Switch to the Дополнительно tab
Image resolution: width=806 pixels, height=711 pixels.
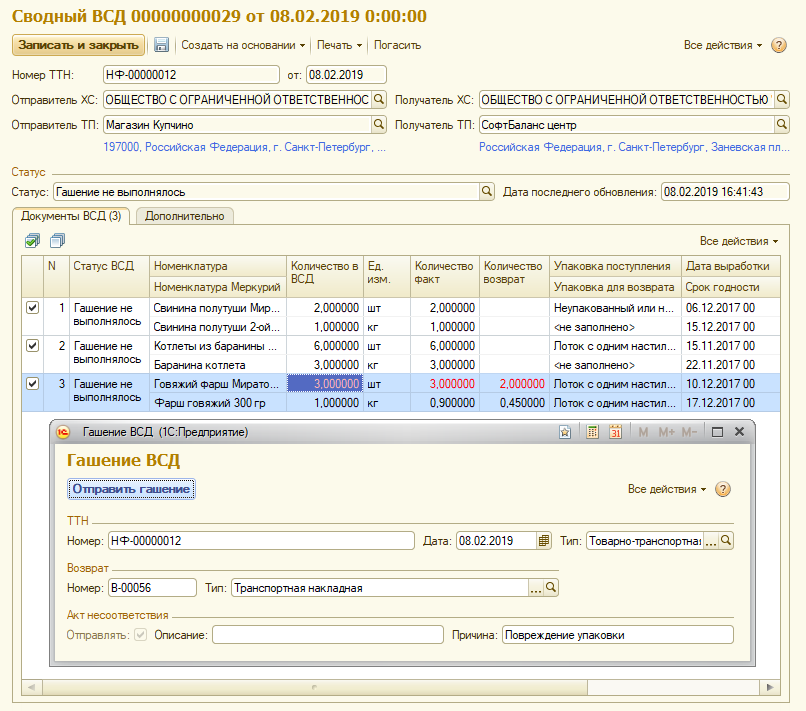185,216
